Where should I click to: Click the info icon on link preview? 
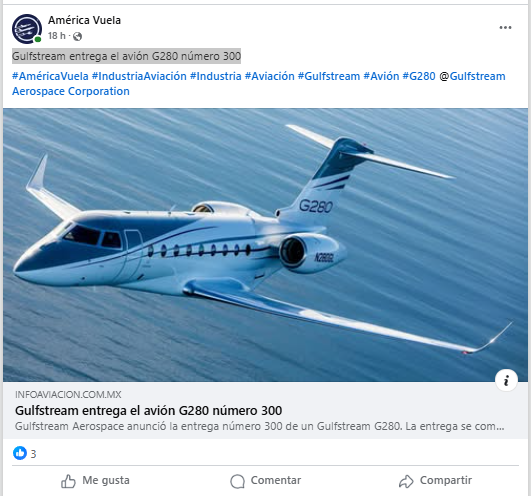[x=506, y=380]
